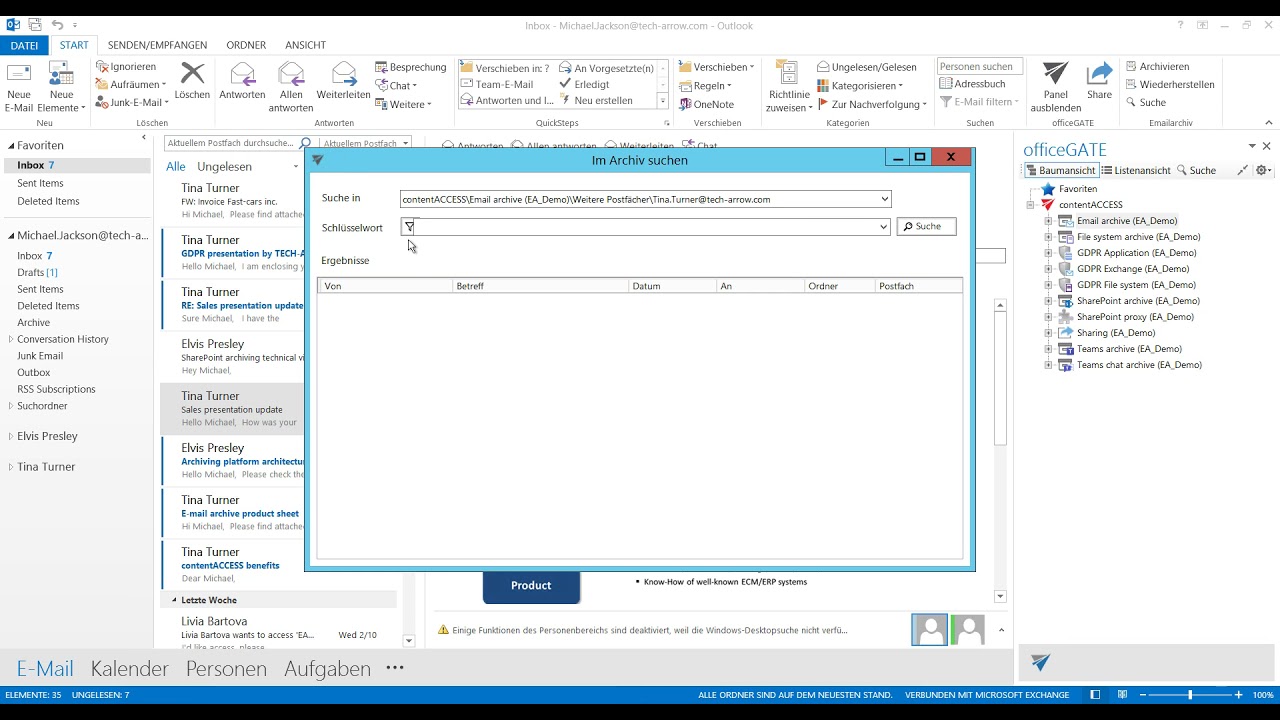Click the Suche button in archive dialog
1280x720 pixels.
coord(926,227)
